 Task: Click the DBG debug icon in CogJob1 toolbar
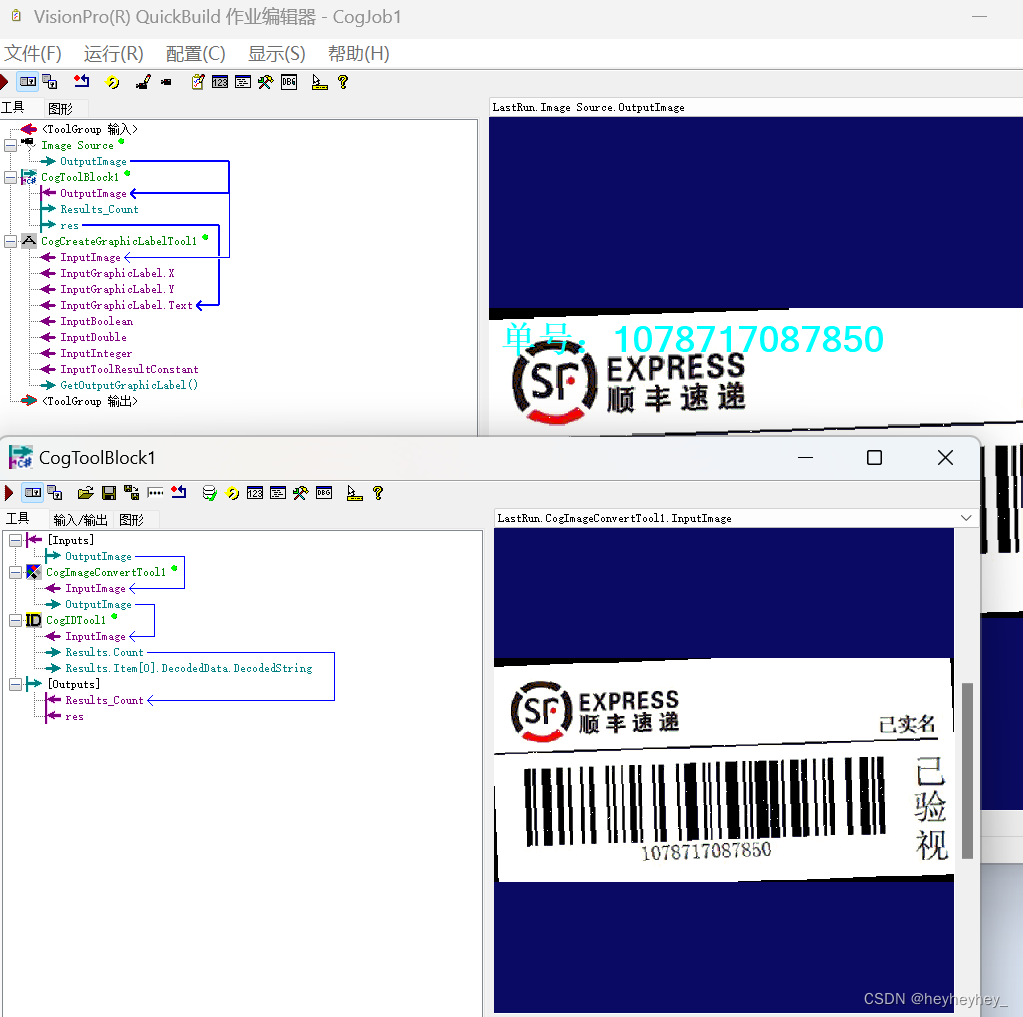(x=289, y=82)
